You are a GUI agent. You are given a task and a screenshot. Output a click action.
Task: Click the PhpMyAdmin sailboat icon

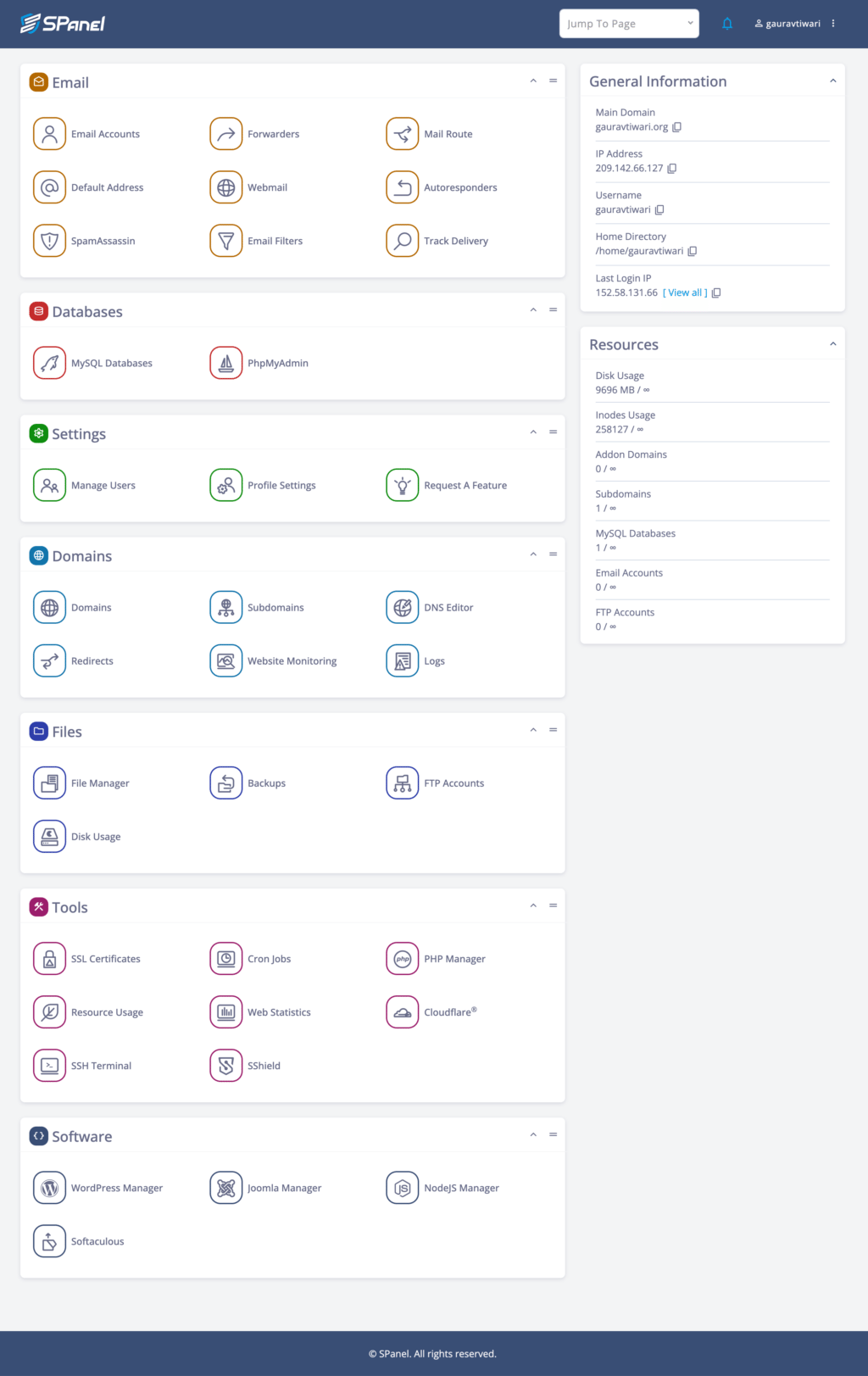coord(225,363)
